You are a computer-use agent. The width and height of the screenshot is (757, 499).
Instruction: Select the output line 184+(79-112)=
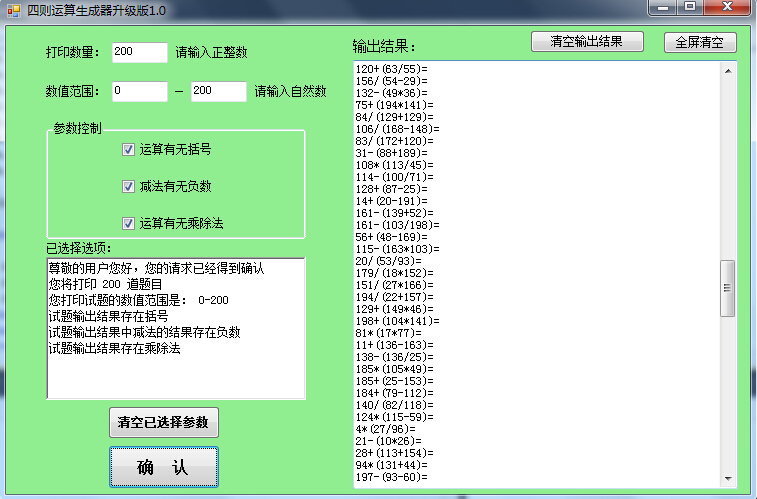pos(394,393)
